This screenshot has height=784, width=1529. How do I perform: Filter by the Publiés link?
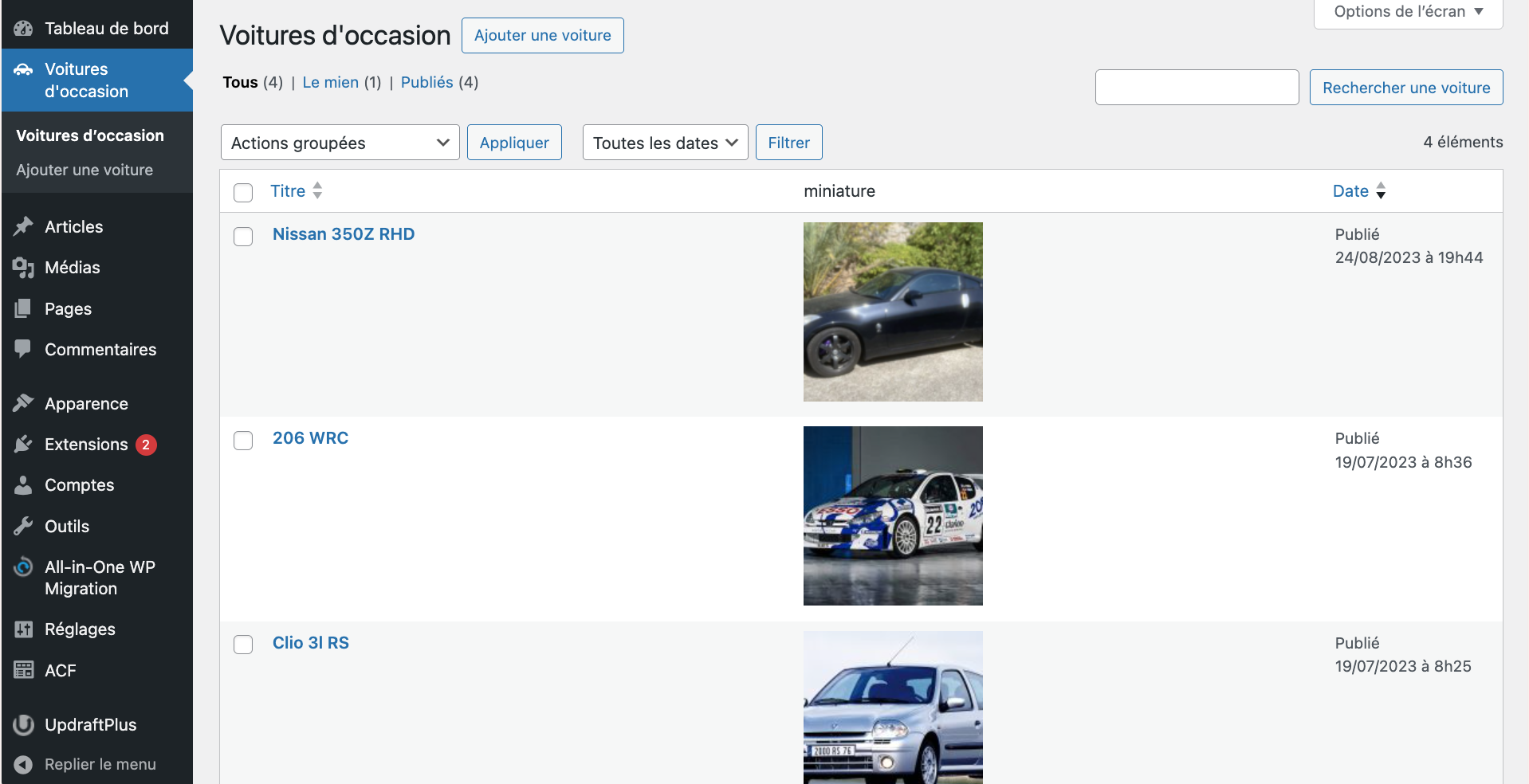[x=427, y=82]
